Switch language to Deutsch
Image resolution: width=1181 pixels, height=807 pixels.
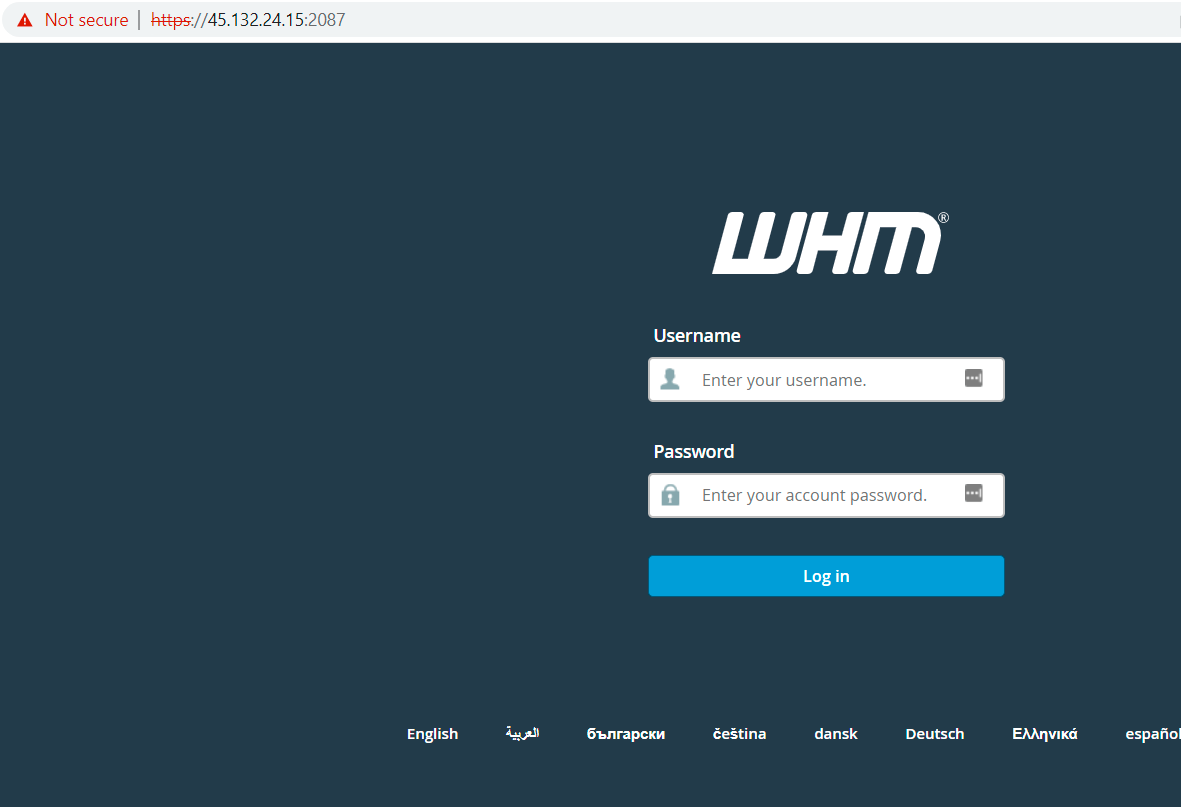pyautogui.click(x=935, y=734)
